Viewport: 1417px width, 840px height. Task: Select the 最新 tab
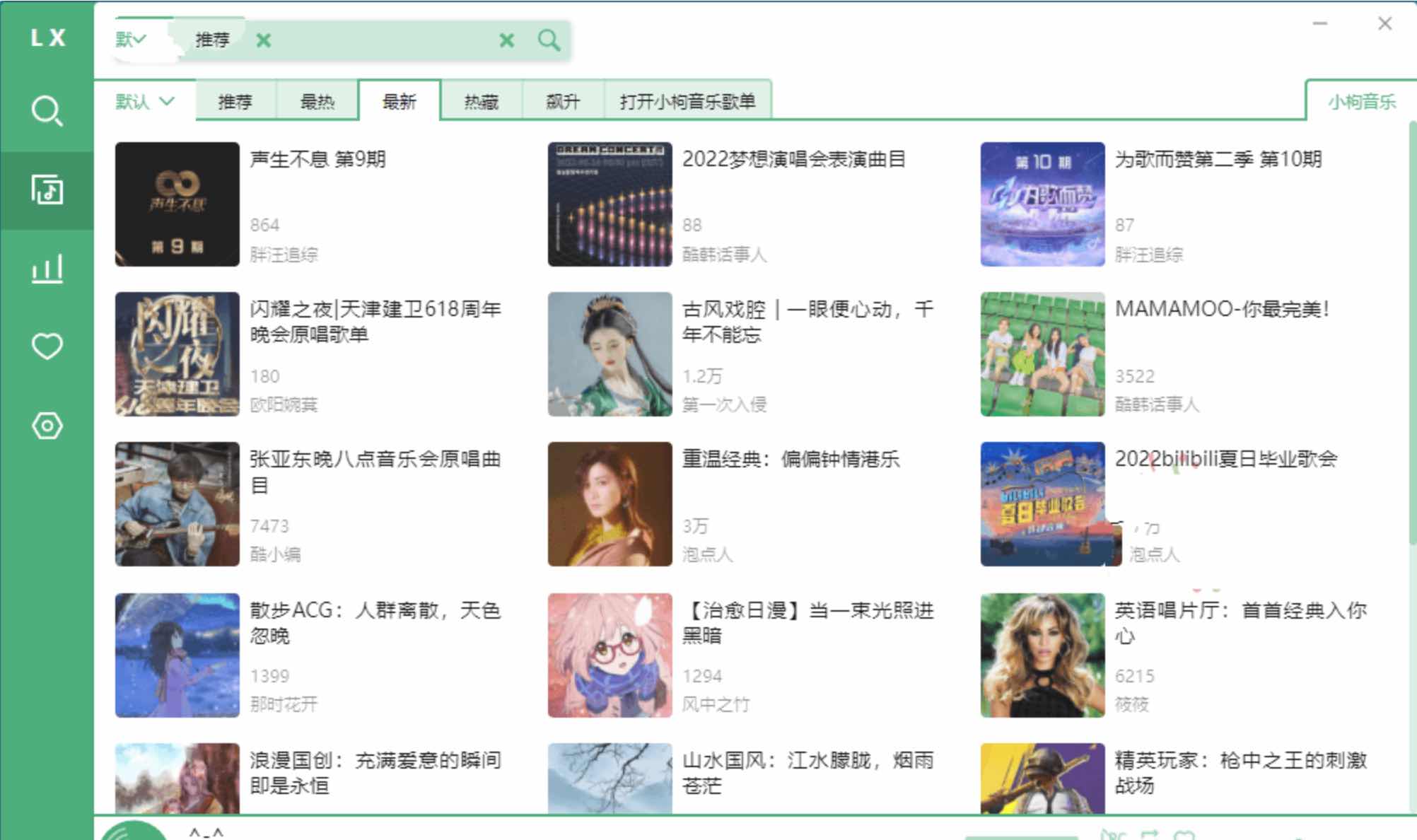400,101
